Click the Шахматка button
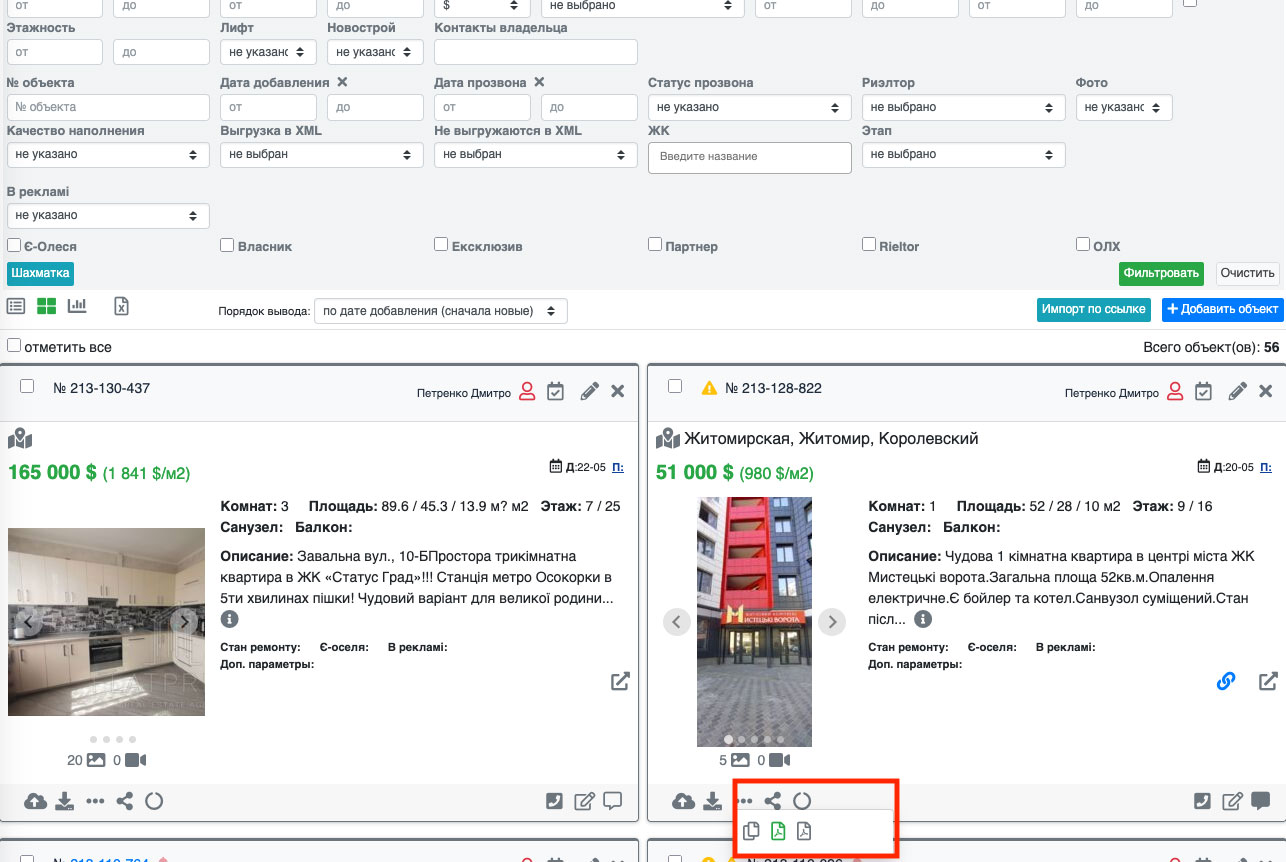Screen dimensions: 1286x862 pos(40,273)
